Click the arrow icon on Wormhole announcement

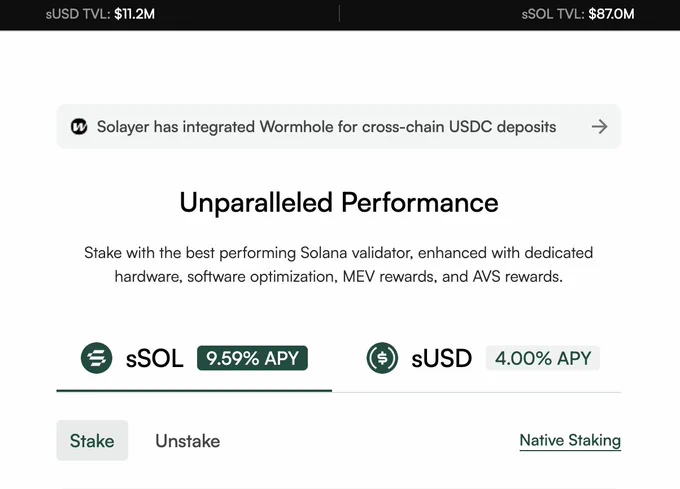point(599,127)
